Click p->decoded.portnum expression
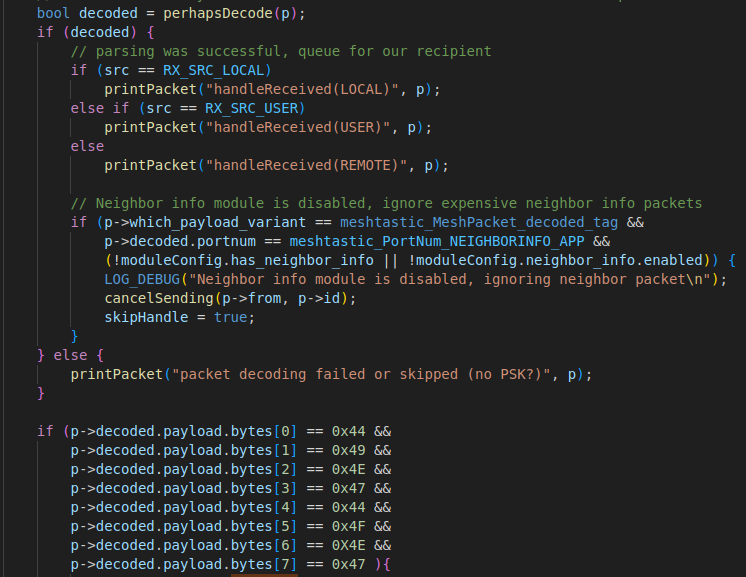746x577 pixels. pyautogui.click(x=180, y=242)
